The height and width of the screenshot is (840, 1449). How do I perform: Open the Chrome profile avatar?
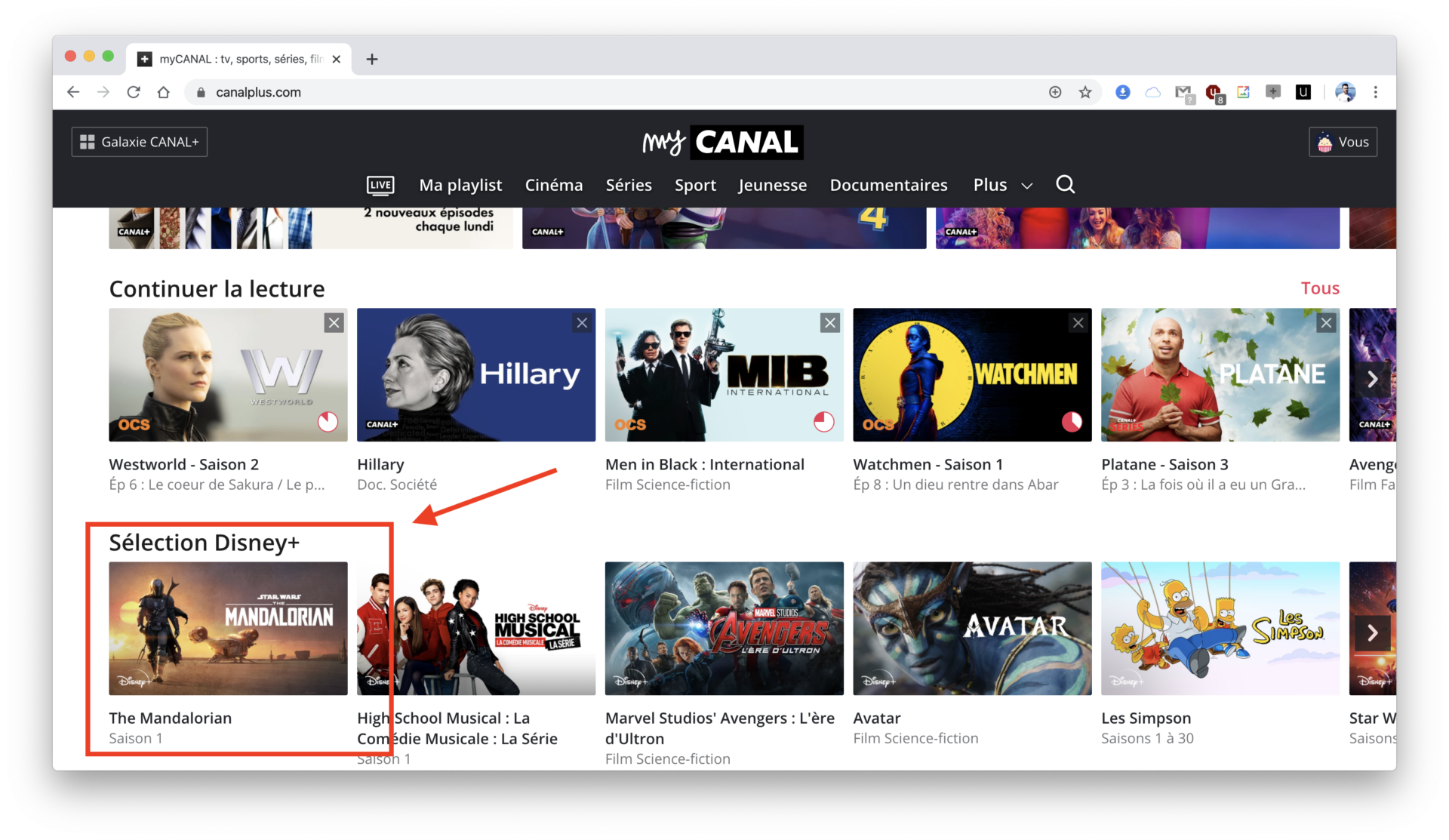[1345, 92]
